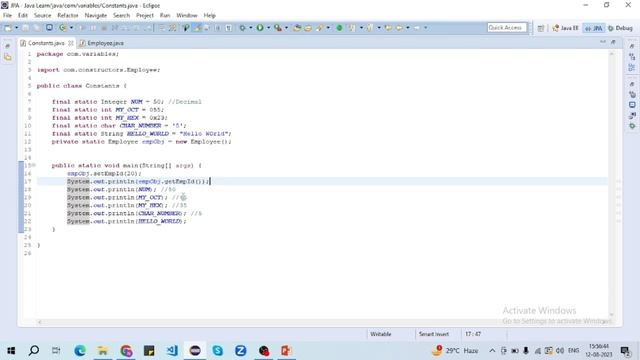This screenshot has width=640, height=360.
Task: Expand the Debug launch dropdown arrow
Action: (250, 28)
